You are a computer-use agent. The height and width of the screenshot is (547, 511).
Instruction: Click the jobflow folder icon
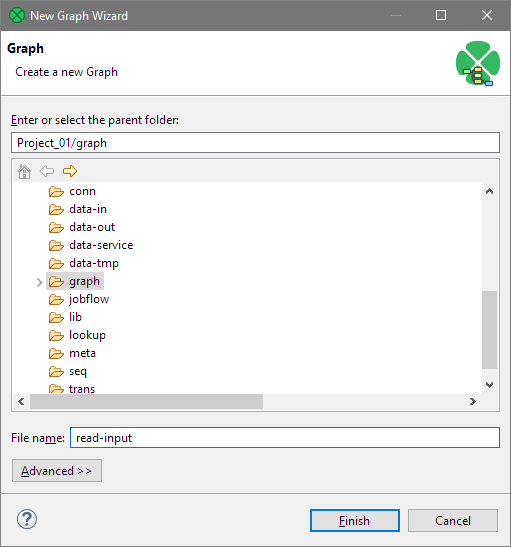coord(56,299)
